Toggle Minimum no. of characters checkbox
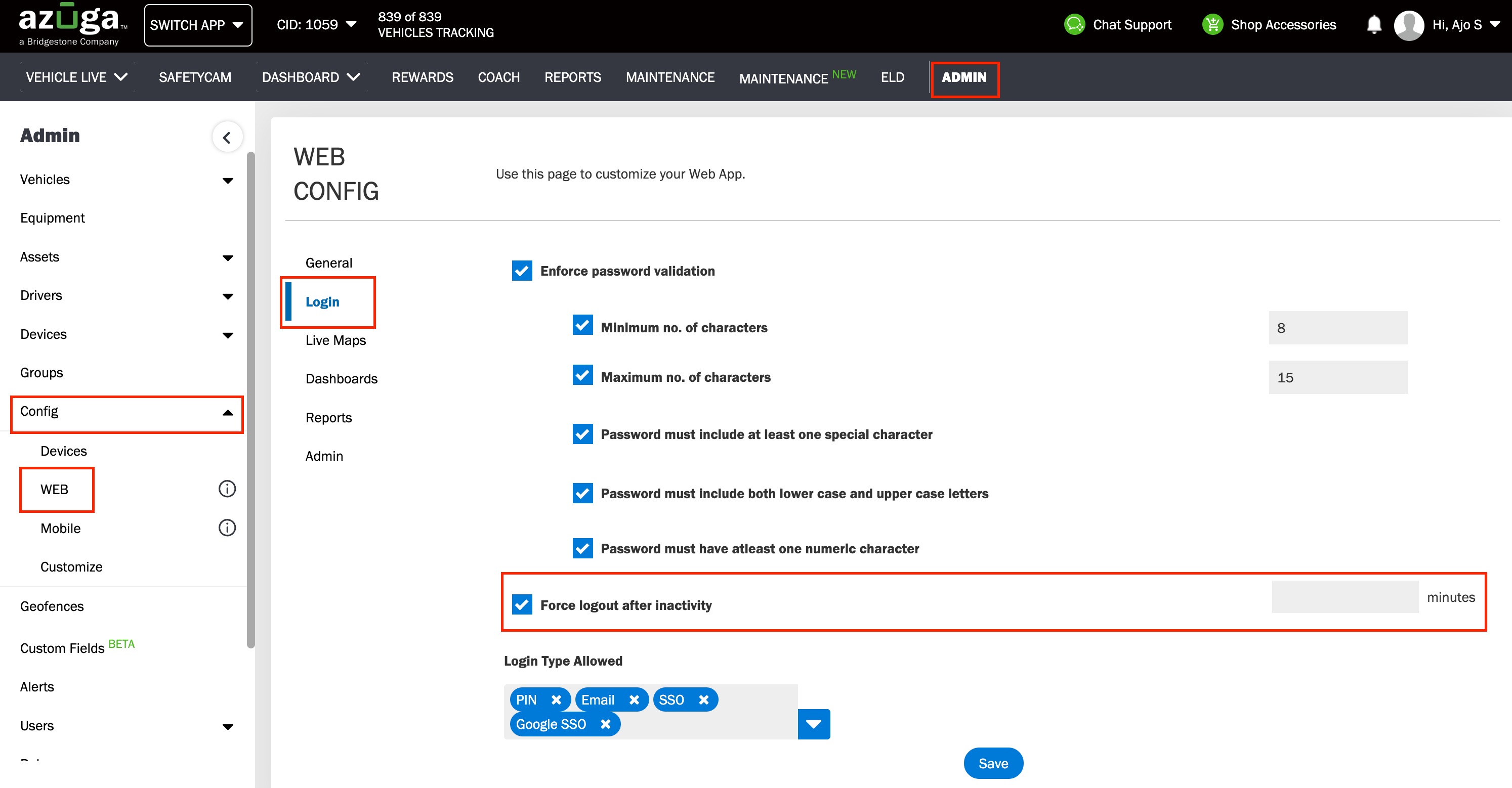 [582, 326]
